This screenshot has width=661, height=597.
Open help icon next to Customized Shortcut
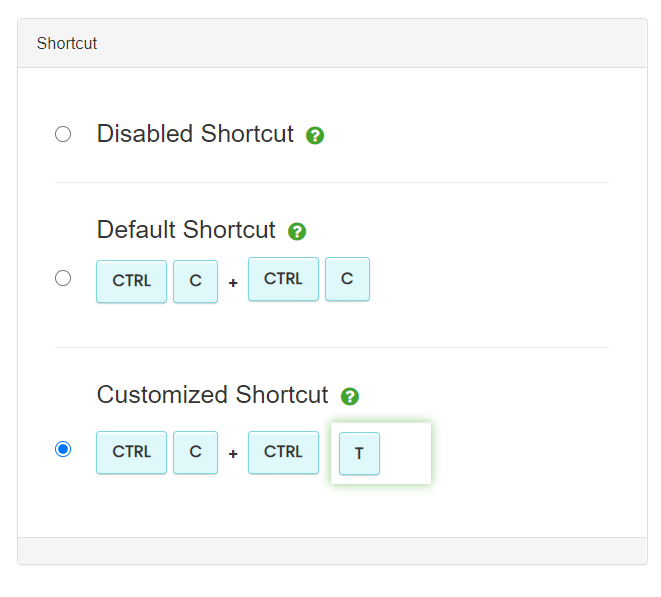349,396
